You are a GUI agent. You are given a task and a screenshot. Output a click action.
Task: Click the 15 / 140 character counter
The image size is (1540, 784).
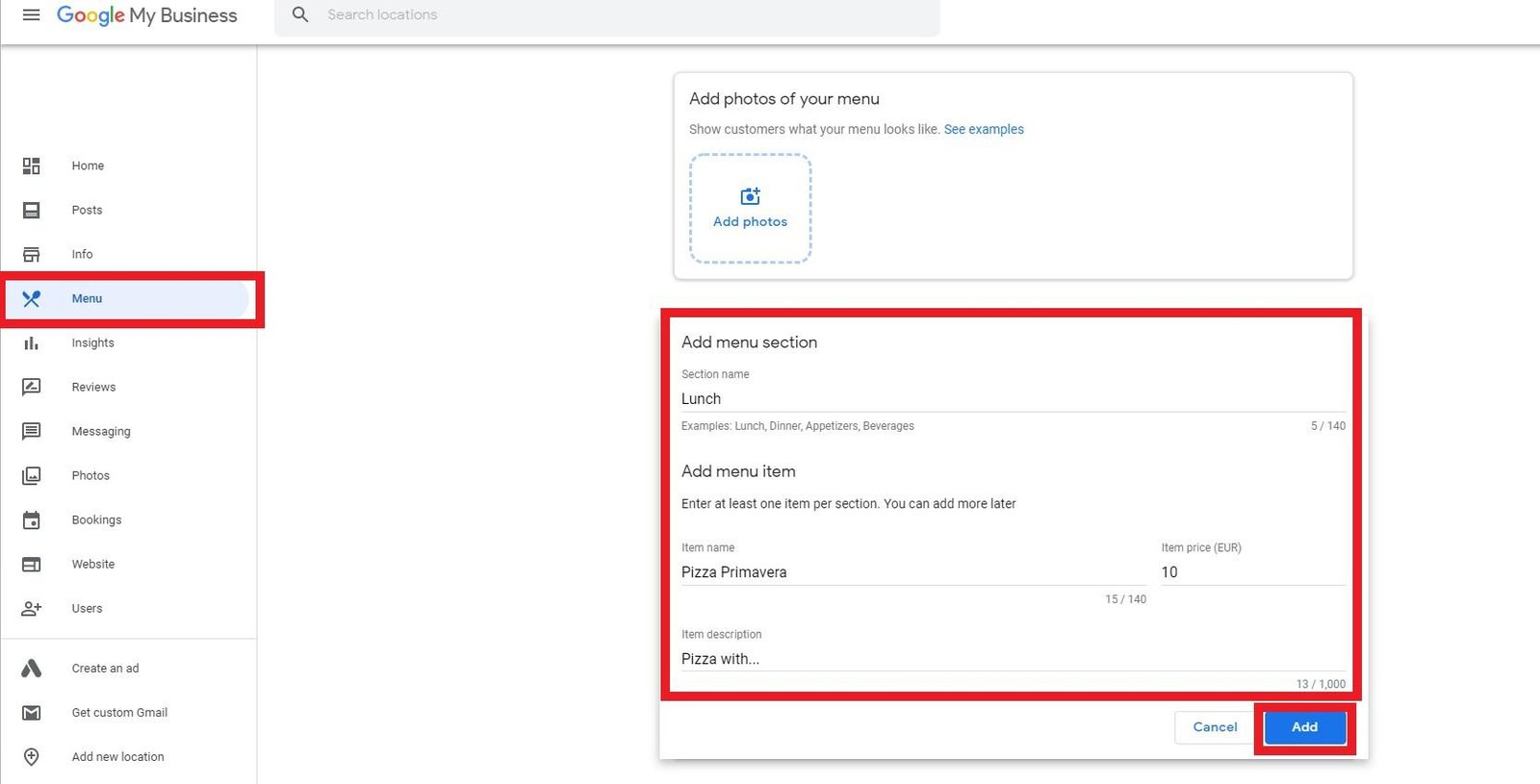1125,599
